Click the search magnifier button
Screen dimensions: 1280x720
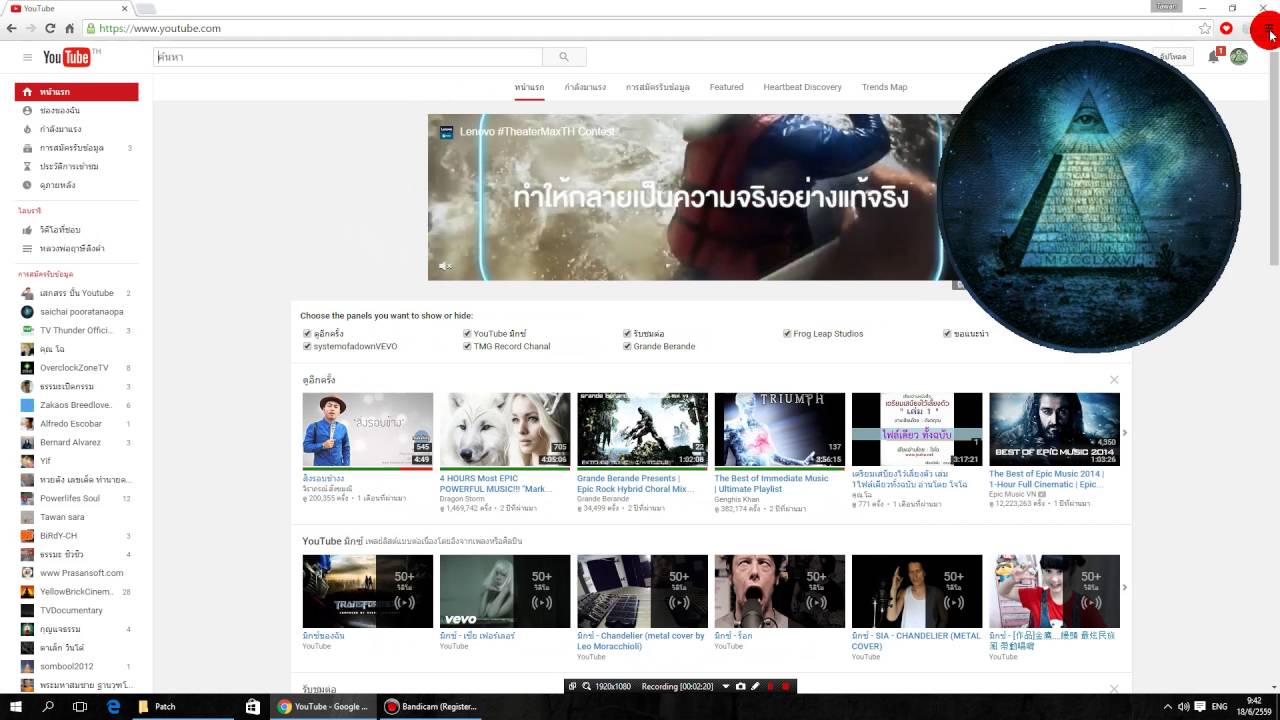click(564, 57)
